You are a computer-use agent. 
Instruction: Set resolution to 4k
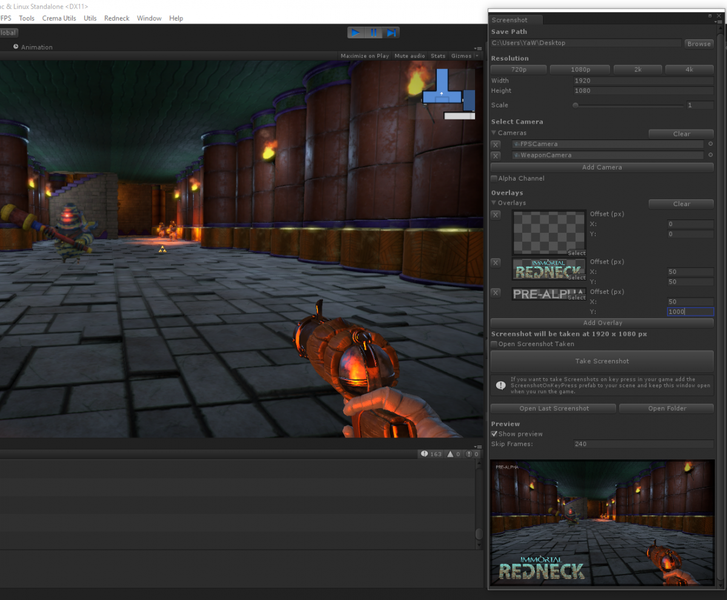(689, 69)
